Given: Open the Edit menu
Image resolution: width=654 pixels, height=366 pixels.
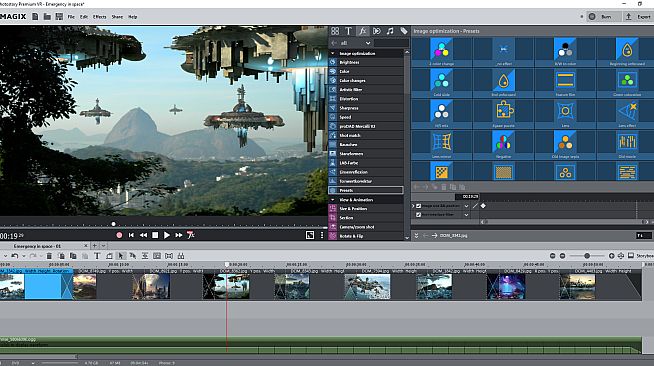Looking at the screenshot, I should click(x=84, y=17).
